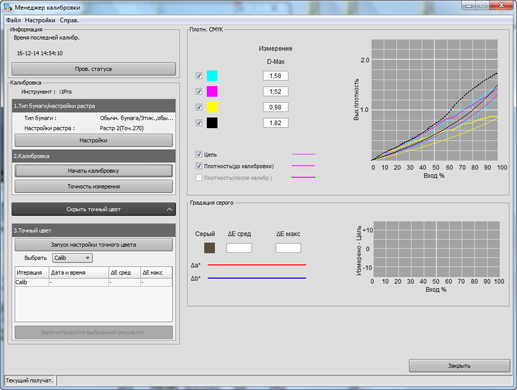
Task: Click the cyan color swatch
Action: [212, 76]
